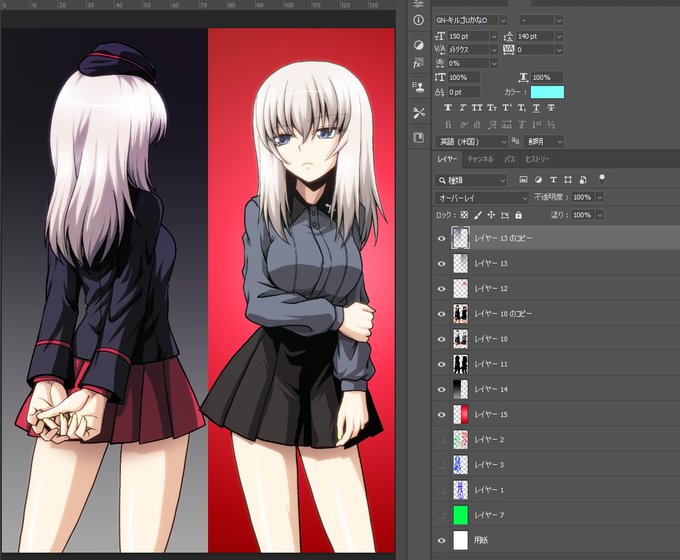The image size is (680, 560).
Task: Open kerning メトリクス dropdown
Action: pos(494,50)
